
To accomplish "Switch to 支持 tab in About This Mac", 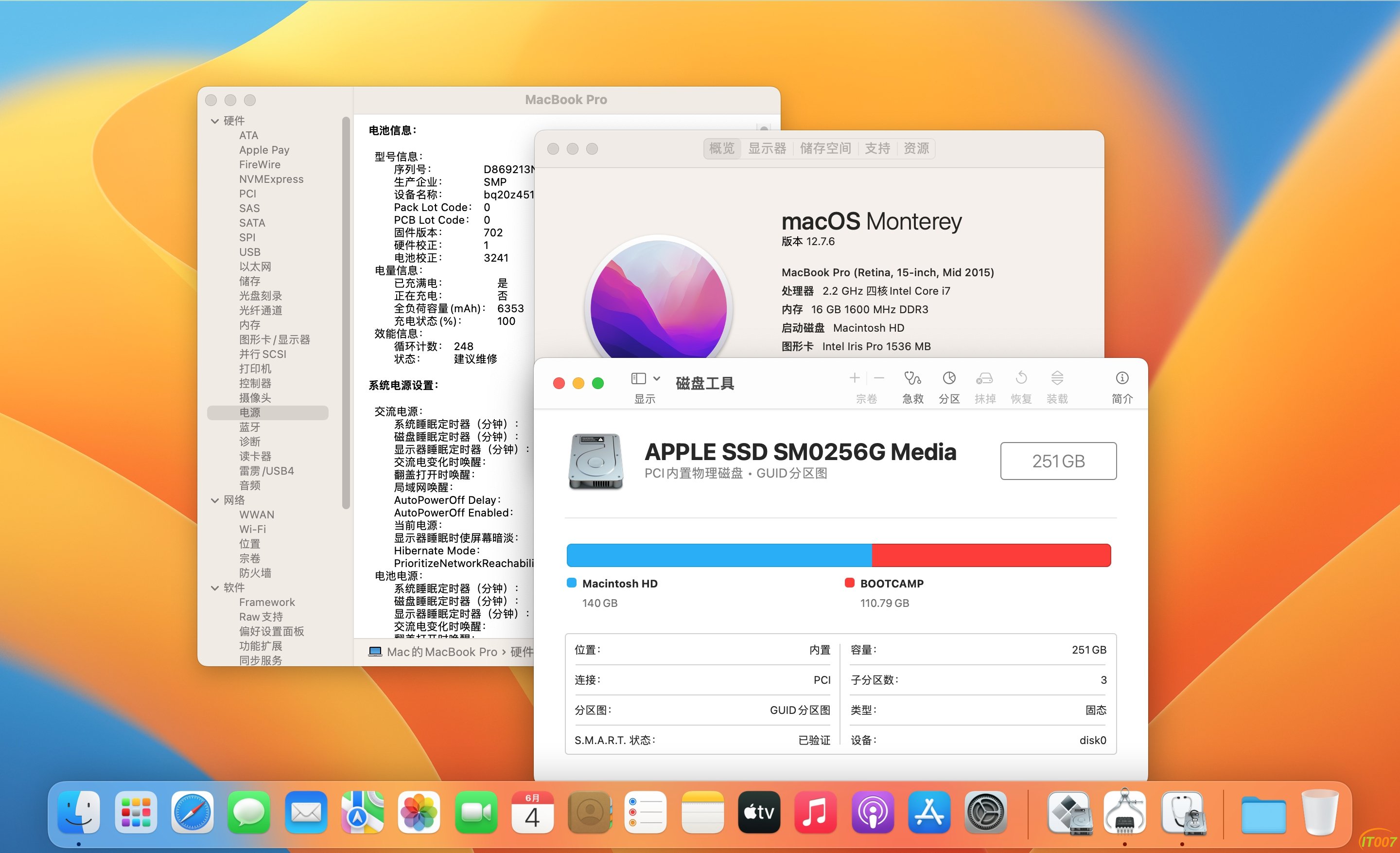I will (x=877, y=148).
